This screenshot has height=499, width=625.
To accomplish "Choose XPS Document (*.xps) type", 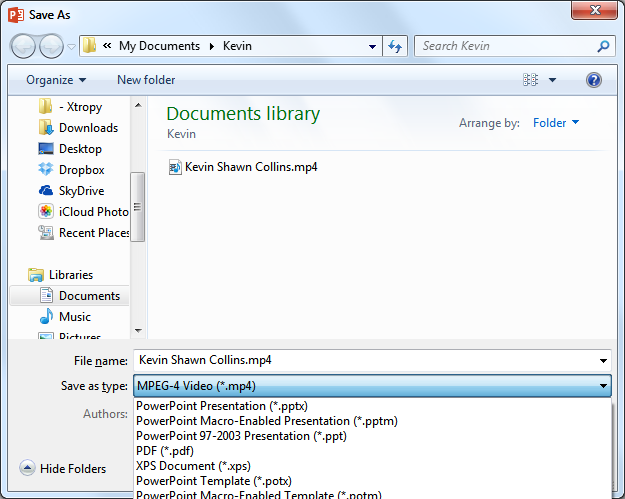I will (193, 466).
